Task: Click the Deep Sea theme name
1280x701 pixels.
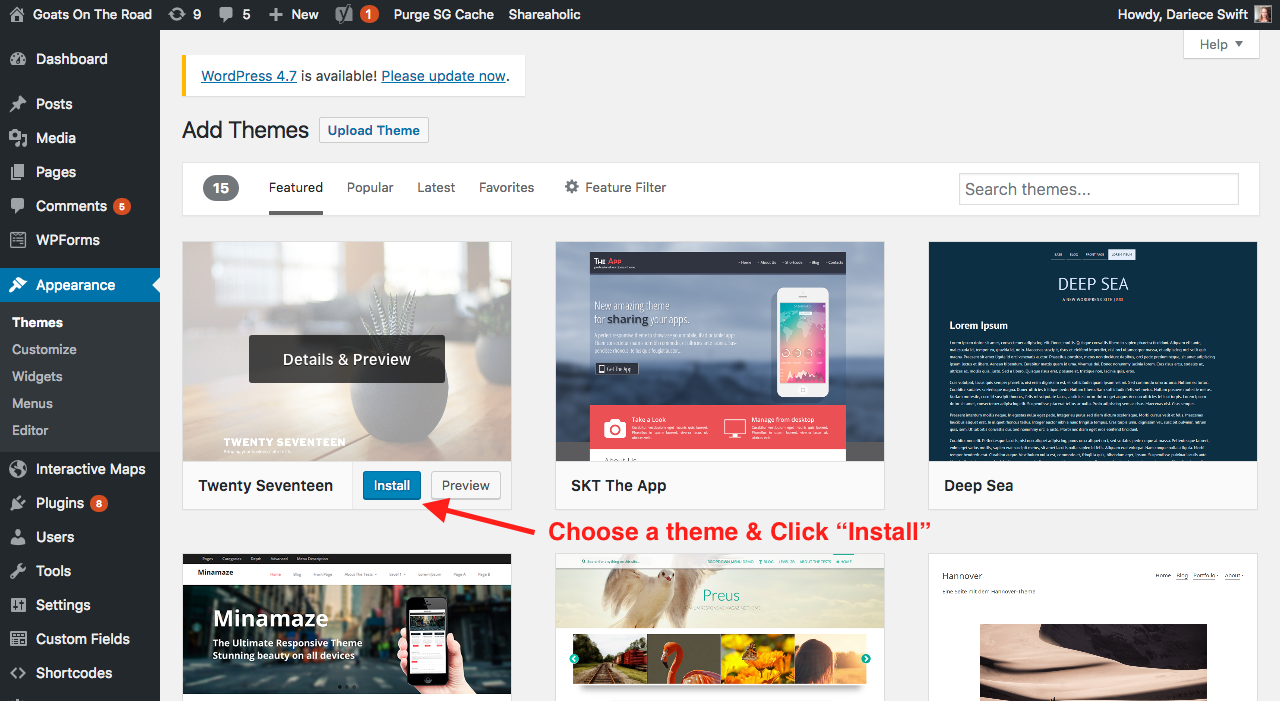Action: 979,485
